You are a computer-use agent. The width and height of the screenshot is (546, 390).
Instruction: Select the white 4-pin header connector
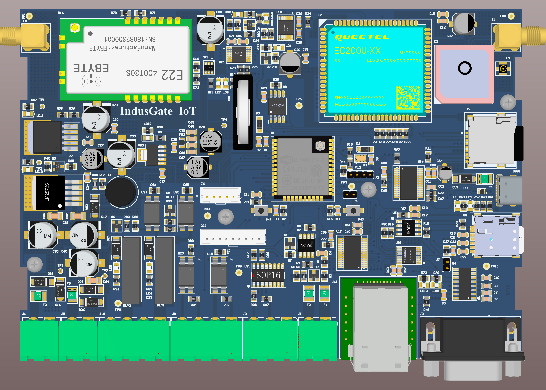(220, 195)
